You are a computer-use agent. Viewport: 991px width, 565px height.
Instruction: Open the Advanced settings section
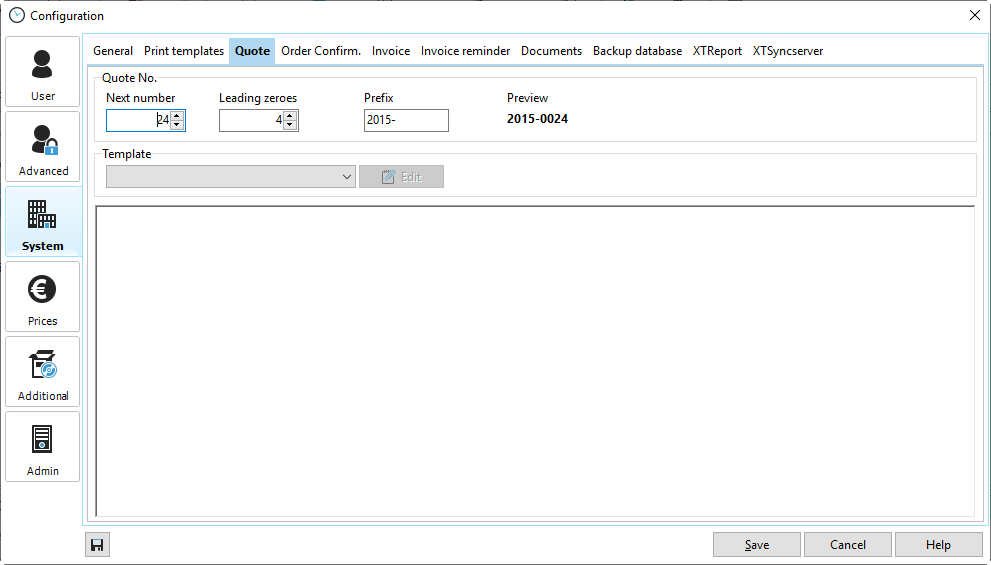click(43, 147)
